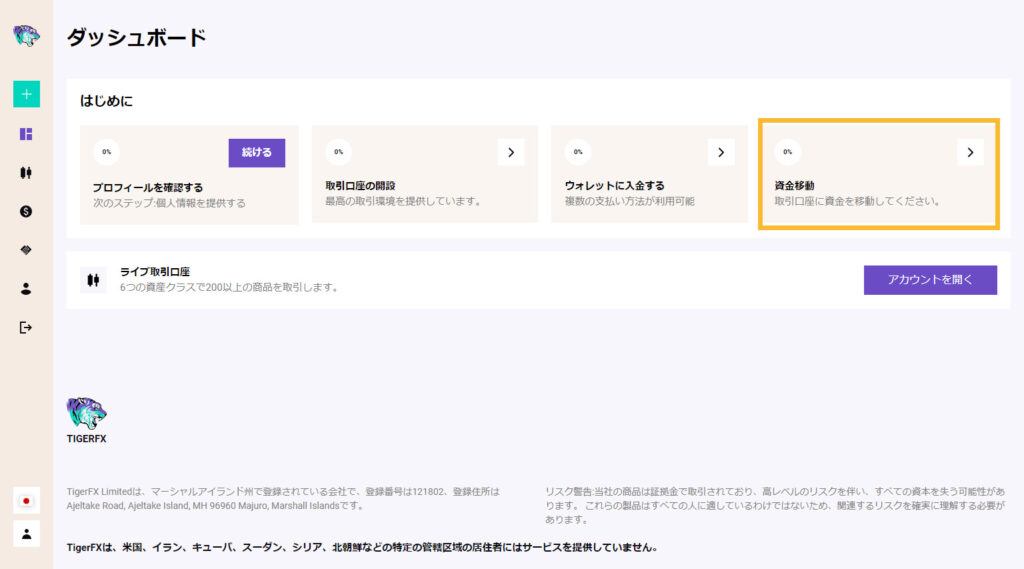Open the chevron arrow on 資金移動 card
This screenshot has width=1024, height=569.
pos(970,152)
